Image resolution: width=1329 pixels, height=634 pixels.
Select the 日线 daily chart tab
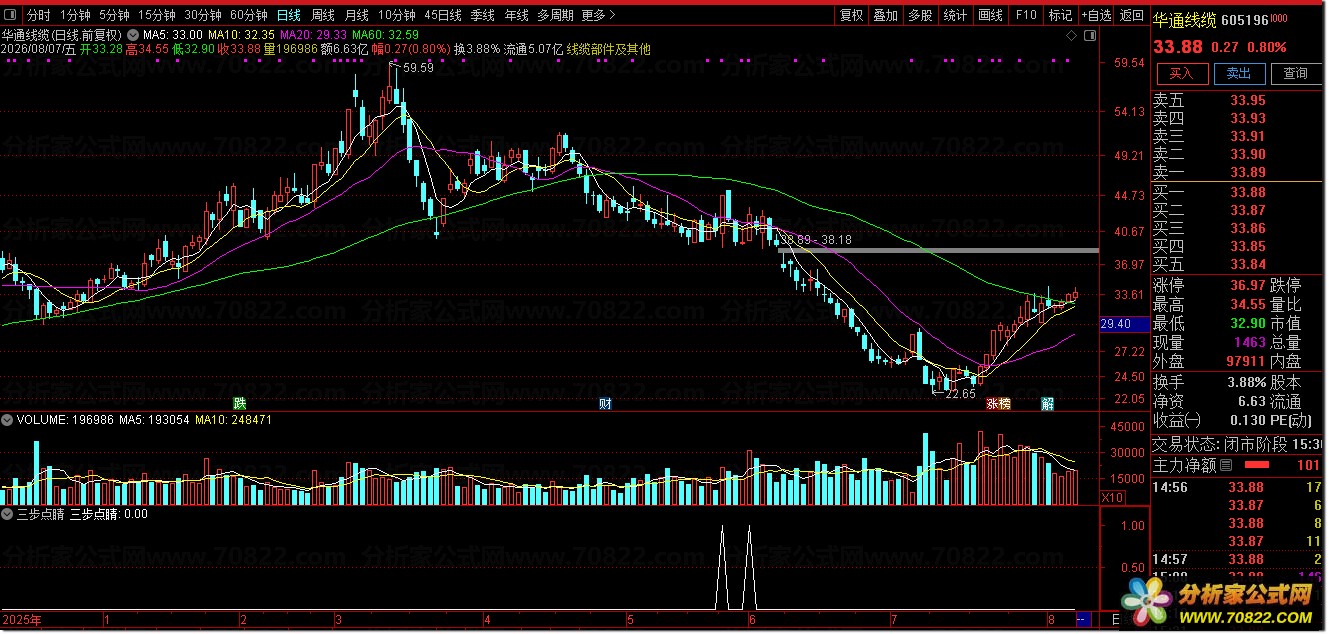(289, 15)
